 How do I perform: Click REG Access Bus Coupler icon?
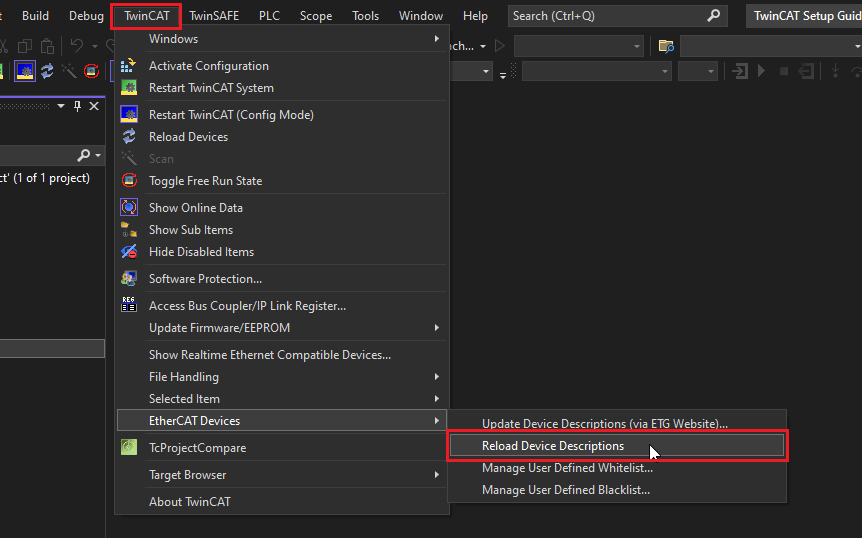click(x=129, y=305)
